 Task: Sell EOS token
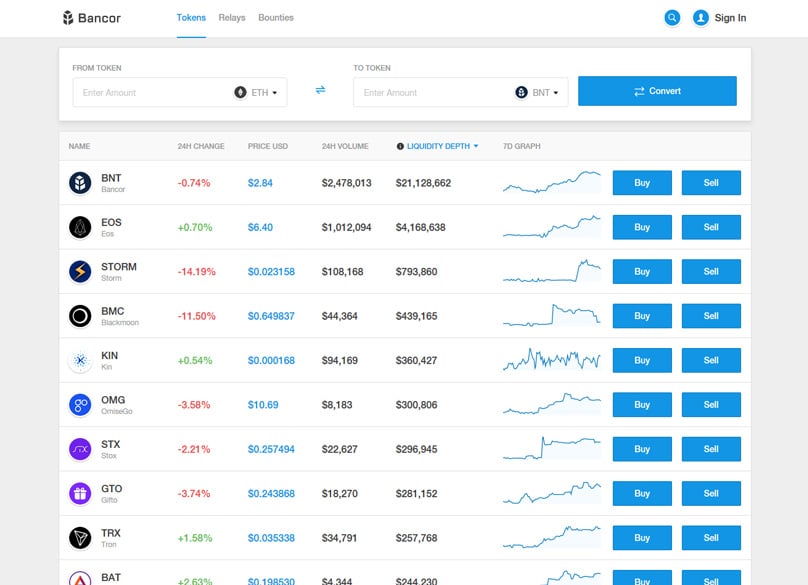tap(711, 227)
